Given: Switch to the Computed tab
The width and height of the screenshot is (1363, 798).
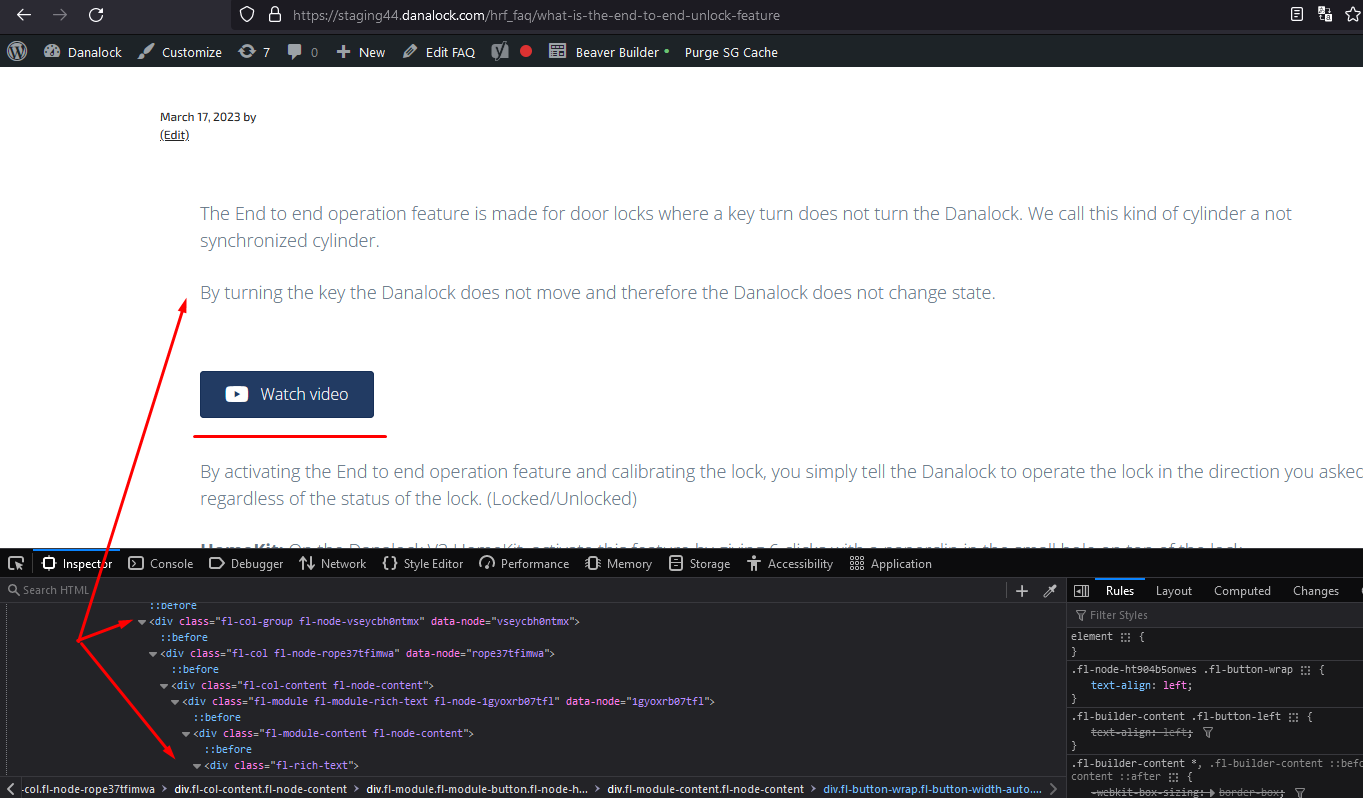Looking at the screenshot, I should click(1242, 591).
